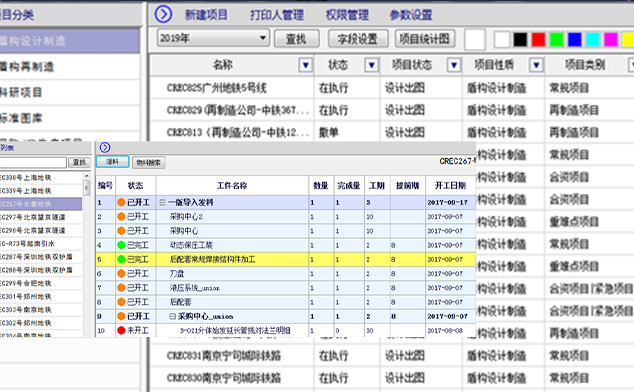Select the highlighted 盾构设计制造 category
Image resolution: width=634 pixels, height=392 pixels.
point(70,41)
